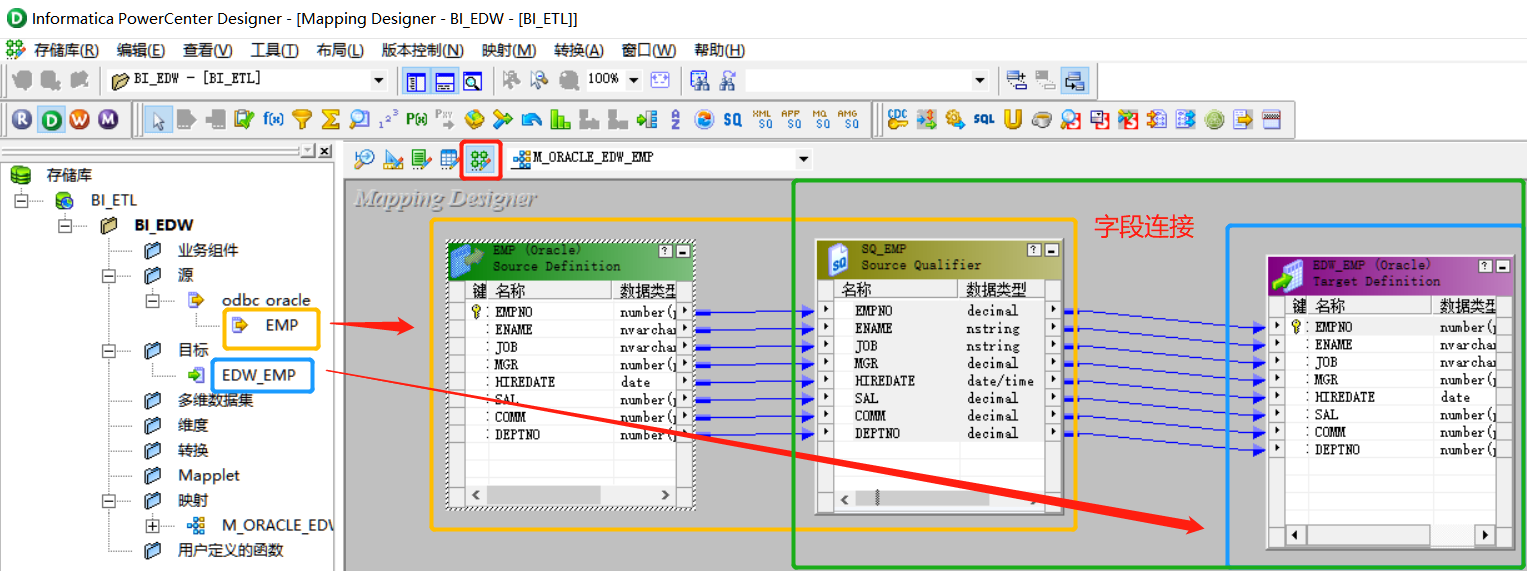Image resolution: width=1527 pixels, height=571 pixels.
Task: Choose the Union U transformation icon
Action: [x=1013, y=120]
